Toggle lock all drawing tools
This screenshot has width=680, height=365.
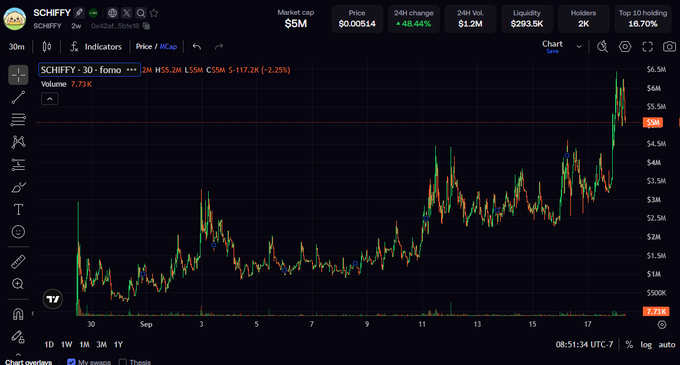18,336
